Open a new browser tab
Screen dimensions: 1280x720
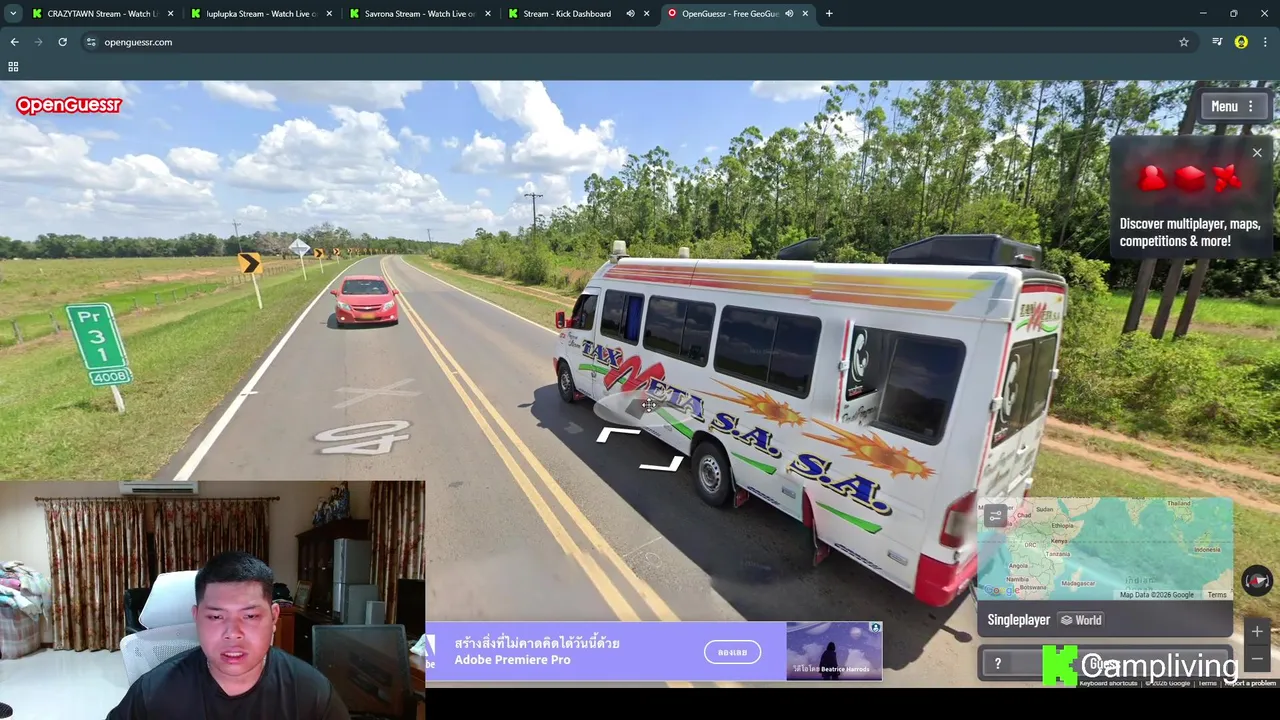[829, 14]
